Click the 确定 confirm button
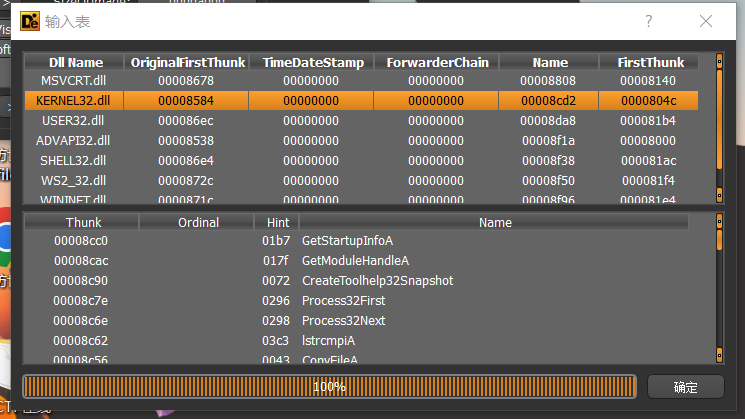Screen dimensions: 745x419 686,387
